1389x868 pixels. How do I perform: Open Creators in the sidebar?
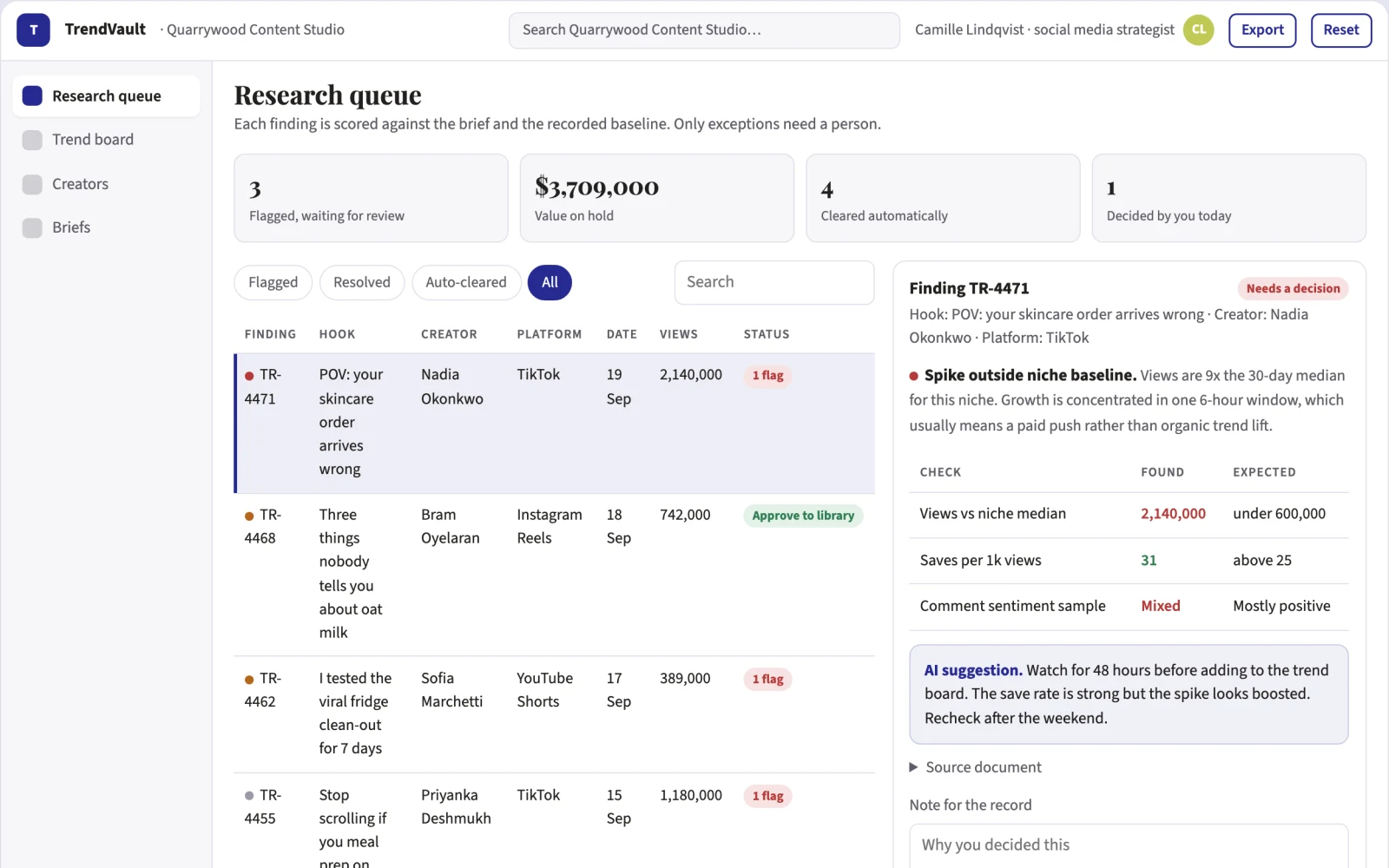106,184
